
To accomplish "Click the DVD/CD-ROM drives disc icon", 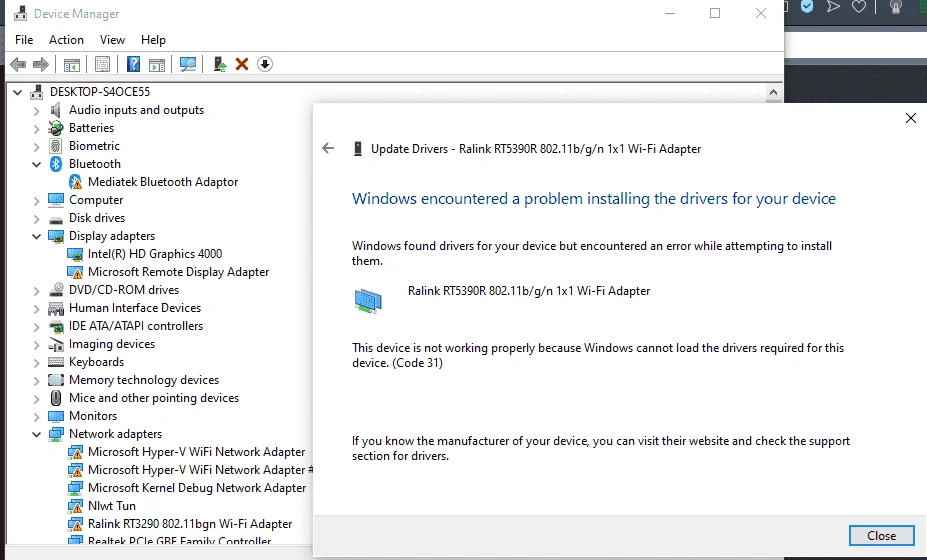I will click(56, 290).
